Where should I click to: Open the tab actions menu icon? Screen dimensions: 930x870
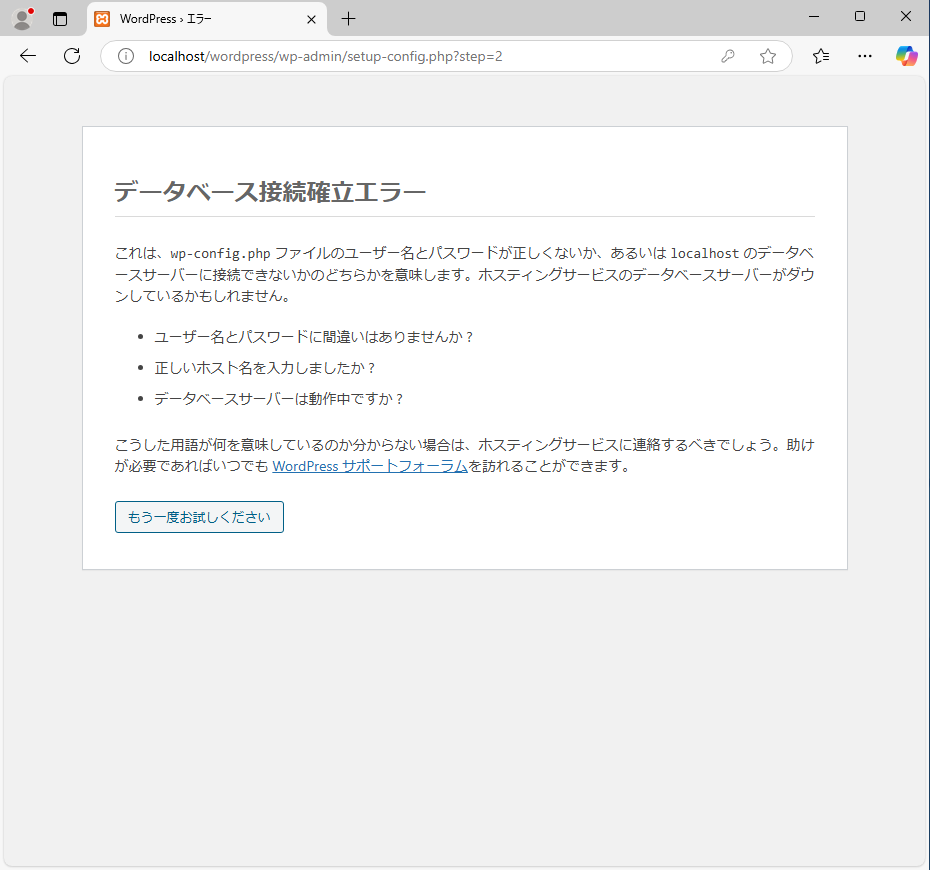[60, 19]
